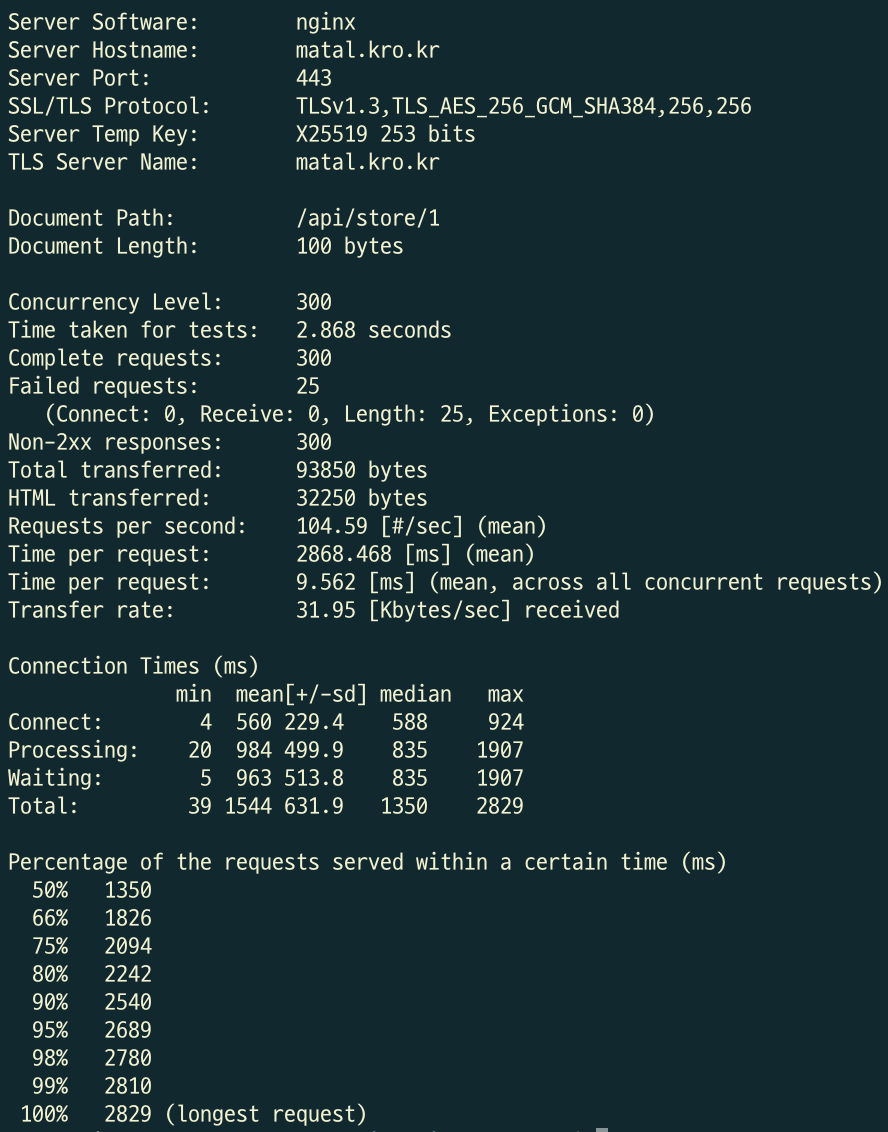Viewport: 888px width, 1132px height.
Task: Click the 2.868 seconds test duration
Action: (373, 330)
